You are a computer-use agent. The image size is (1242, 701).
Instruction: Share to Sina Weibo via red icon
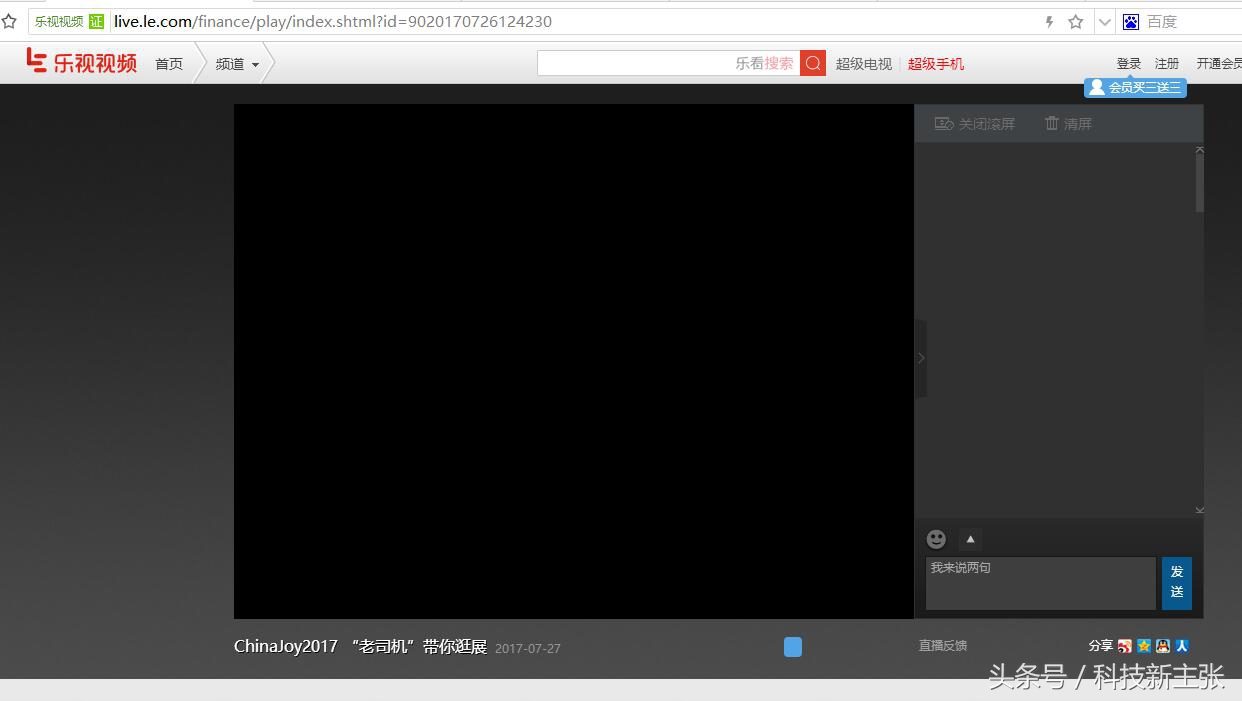(1125, 646)
